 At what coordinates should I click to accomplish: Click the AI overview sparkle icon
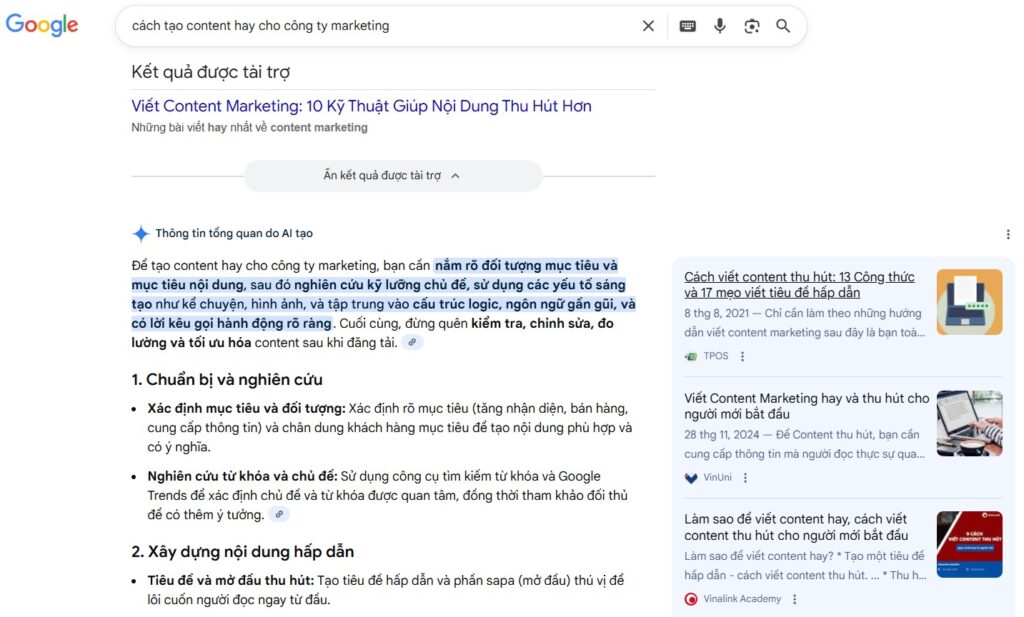[x=138, y=232]
